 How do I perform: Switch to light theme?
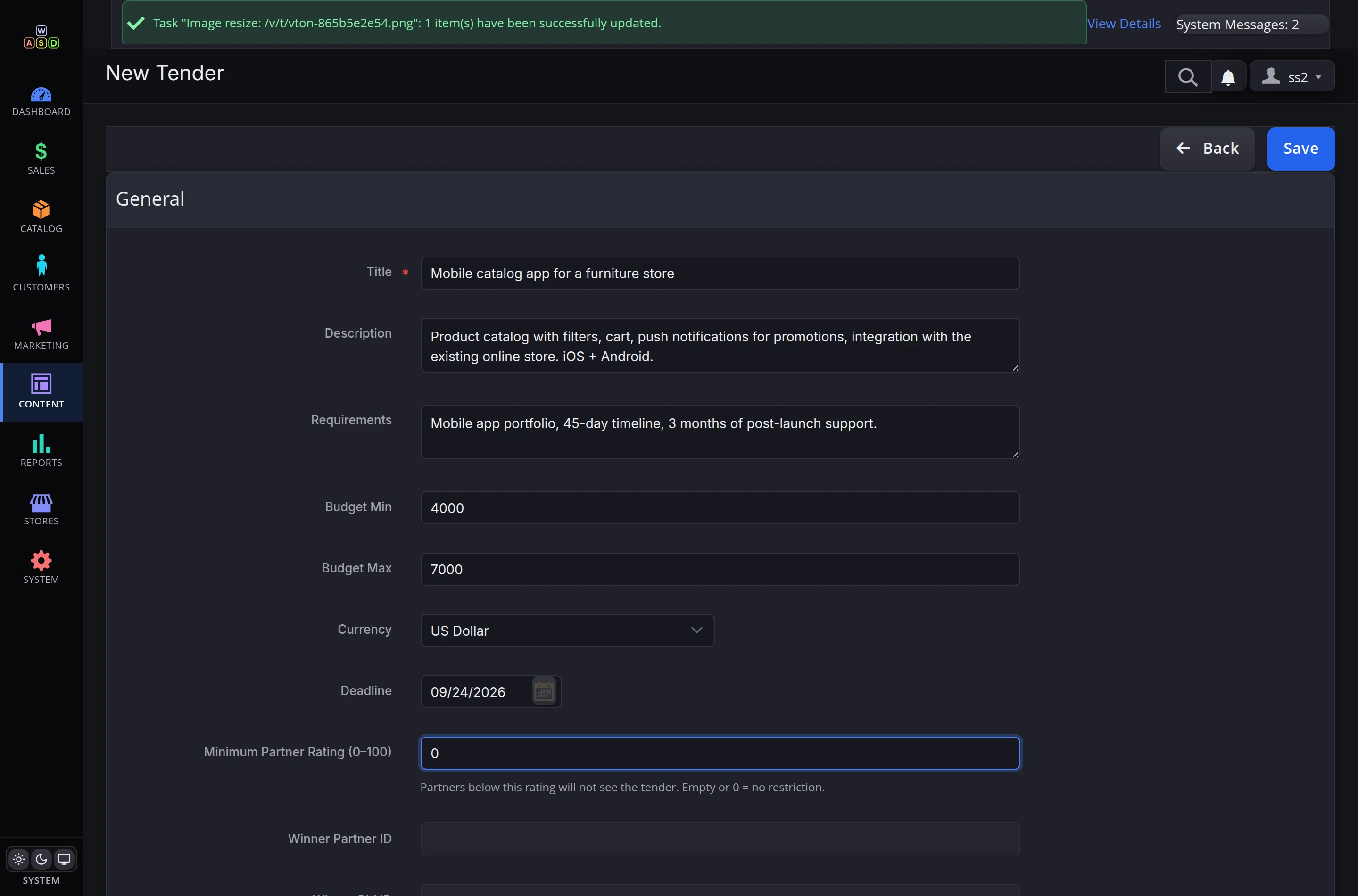(x=19, y=859)
